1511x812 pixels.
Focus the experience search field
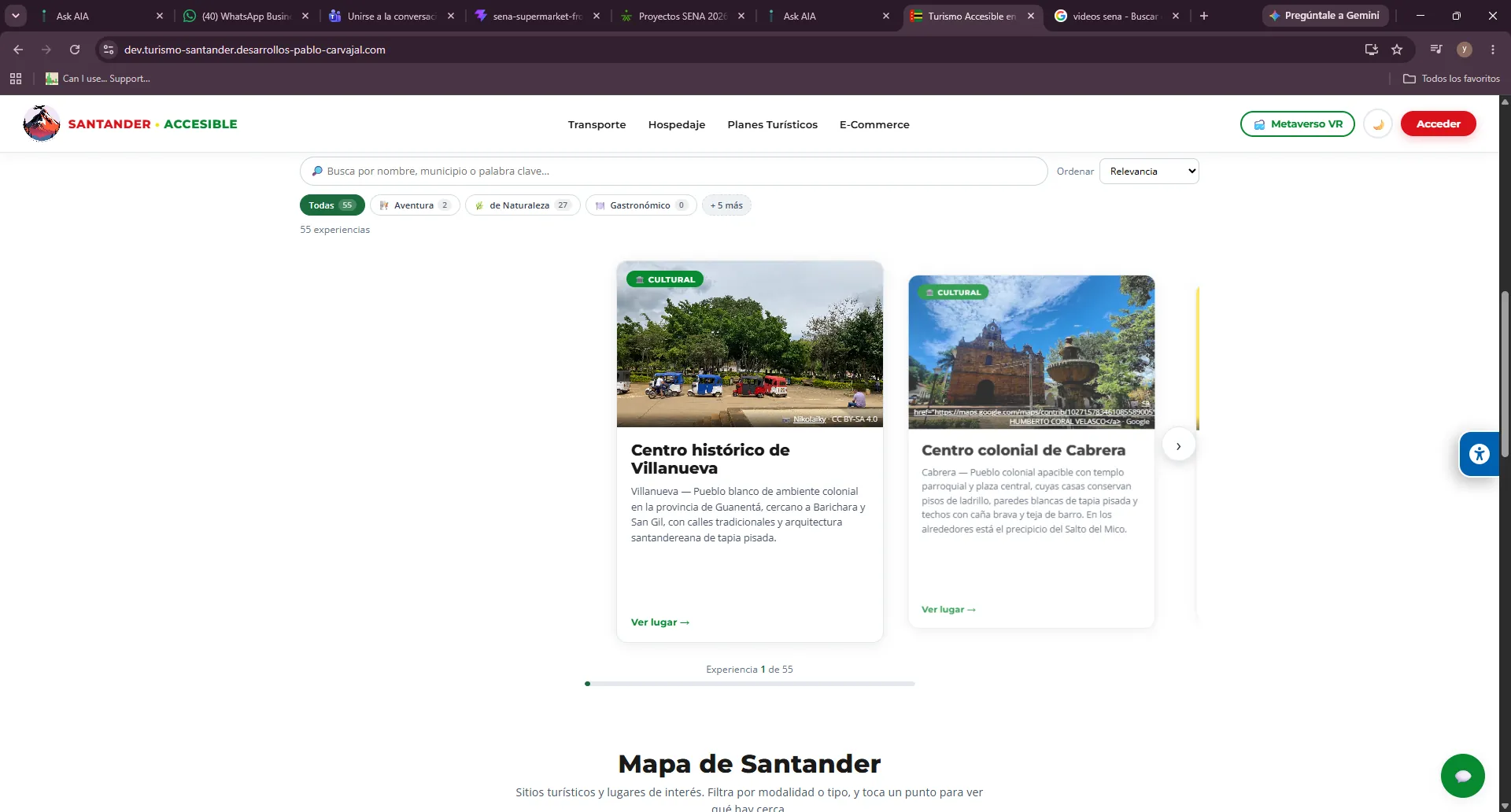[x=674, y=172]
